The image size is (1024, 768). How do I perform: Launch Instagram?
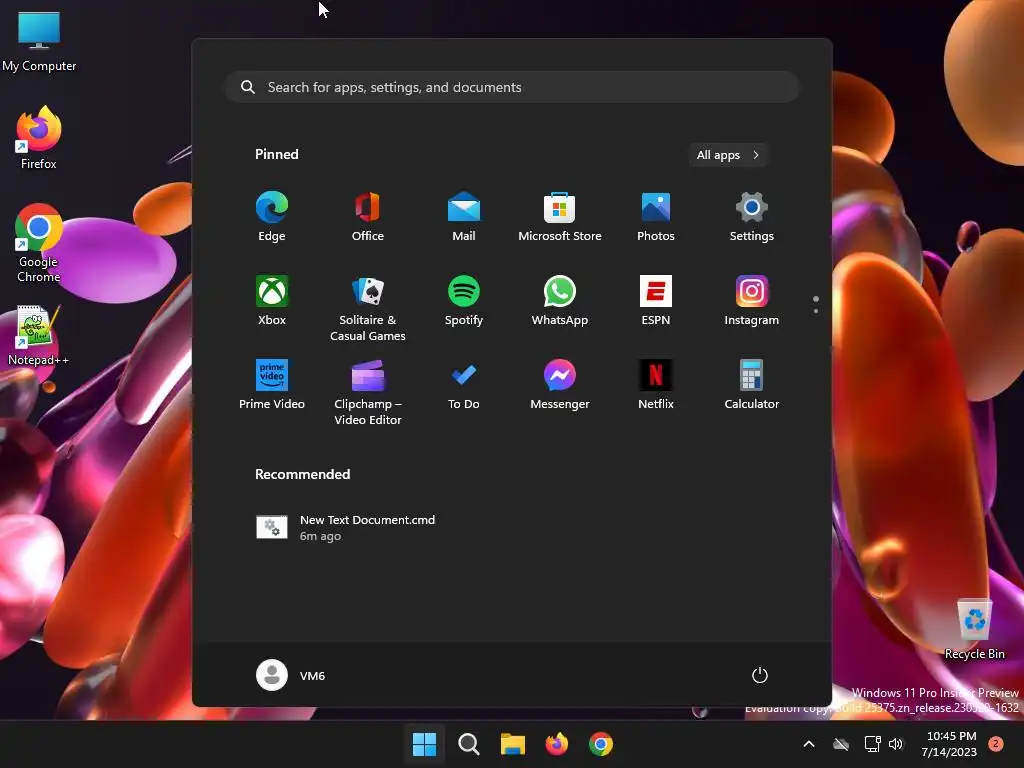pos(752,300)
